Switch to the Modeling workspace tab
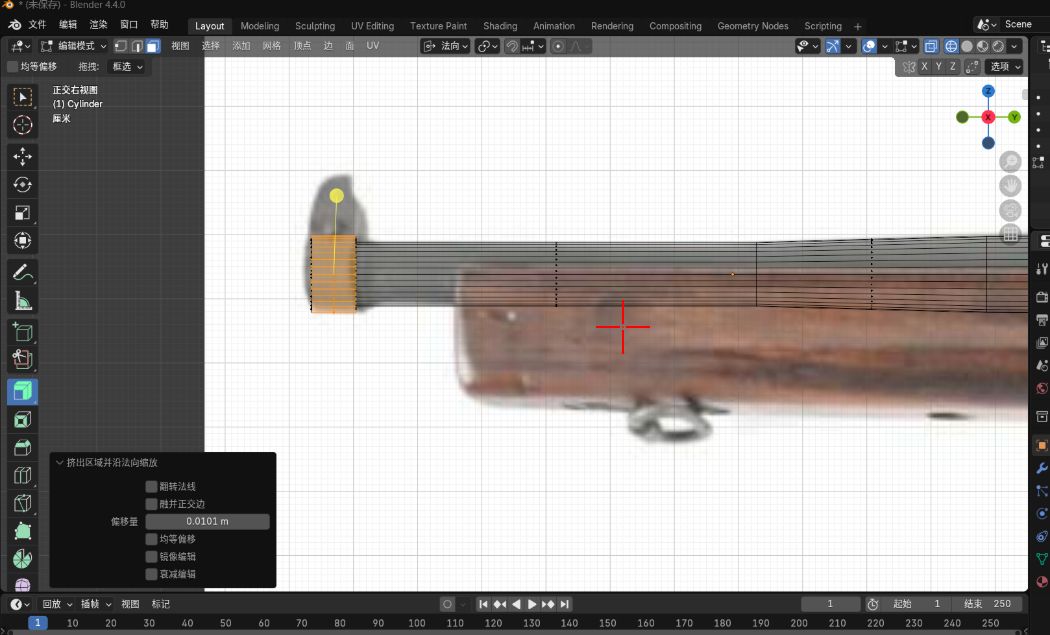Image resolution: width=1050 pixels, height=635 pixels. 259,25
